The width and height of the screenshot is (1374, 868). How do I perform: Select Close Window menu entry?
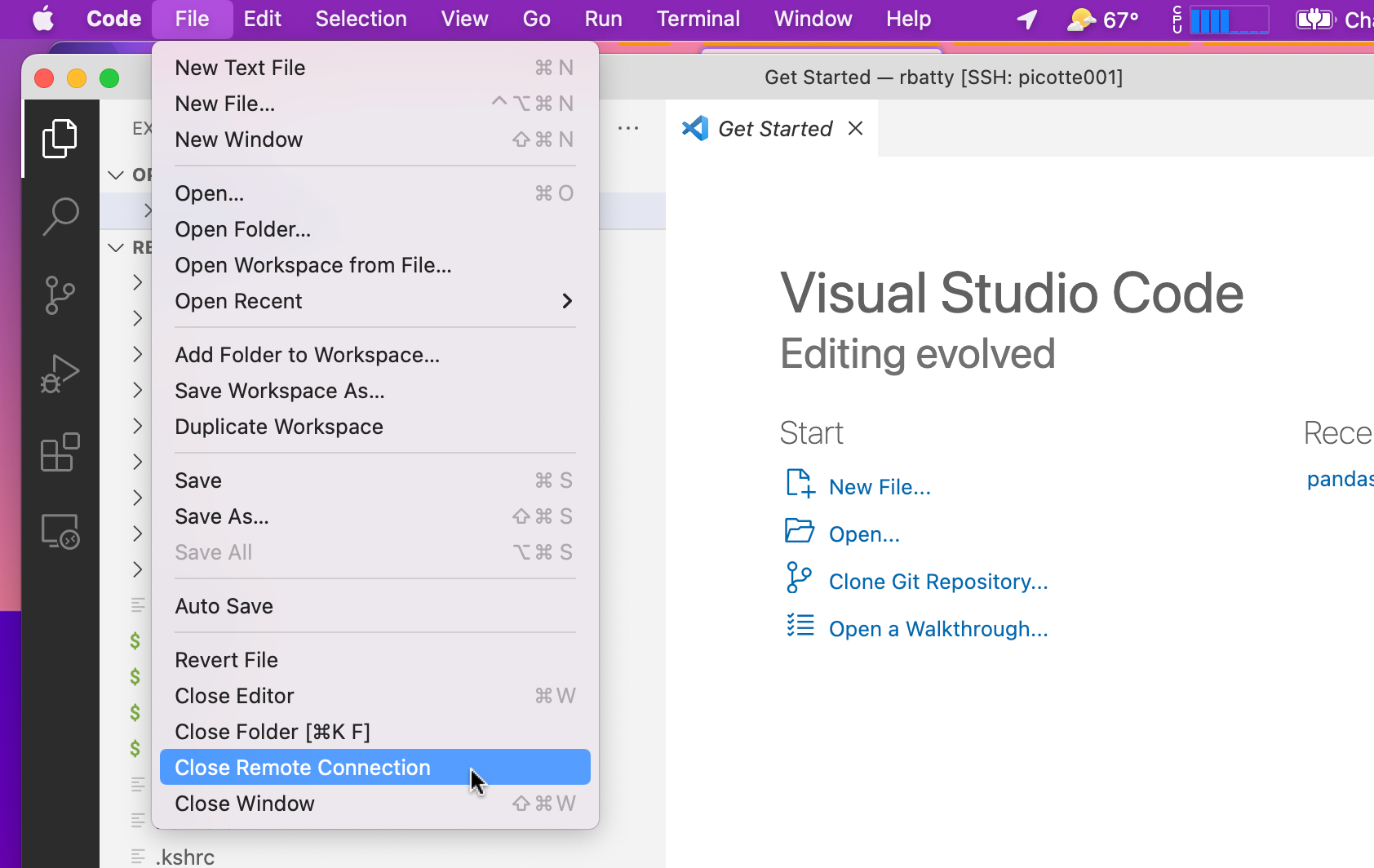(x=375, y=804)
